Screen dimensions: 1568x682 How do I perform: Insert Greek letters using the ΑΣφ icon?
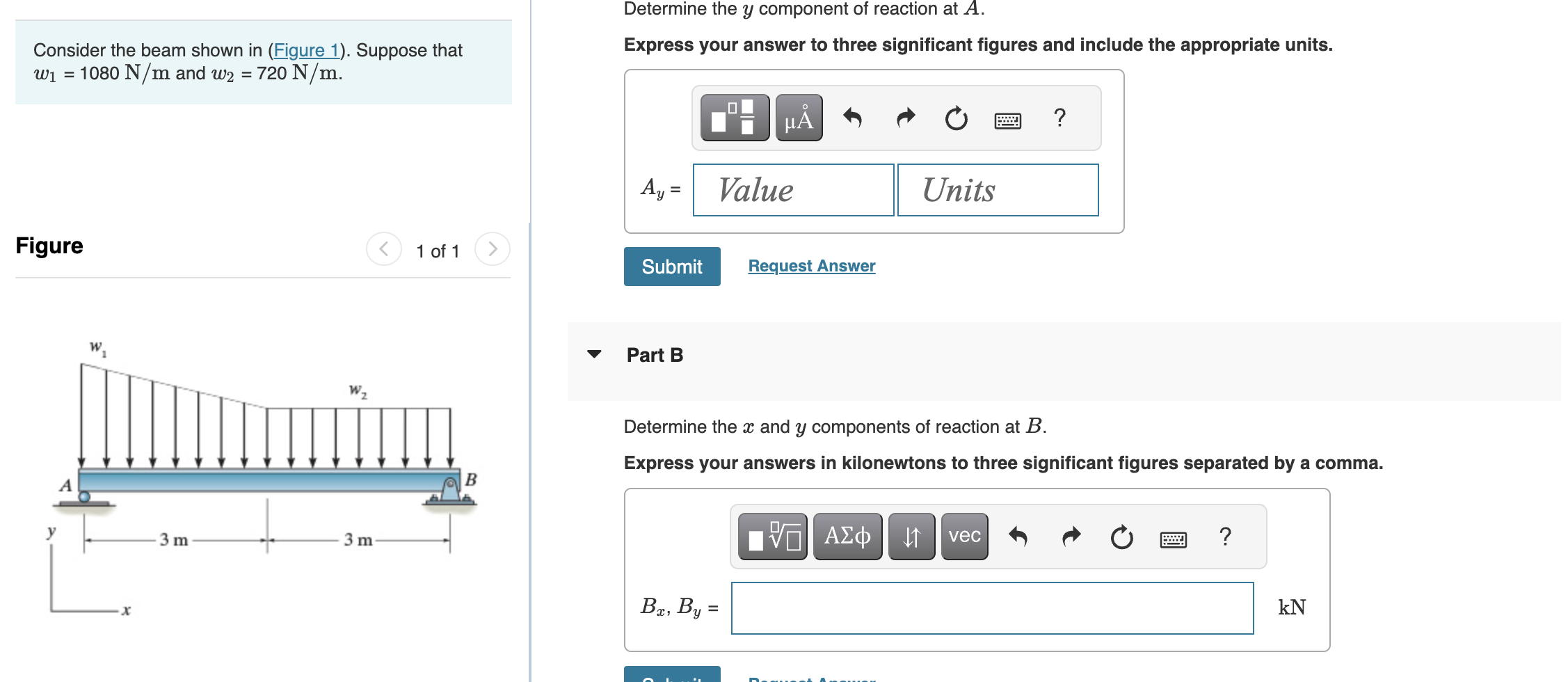click(847, 536)
